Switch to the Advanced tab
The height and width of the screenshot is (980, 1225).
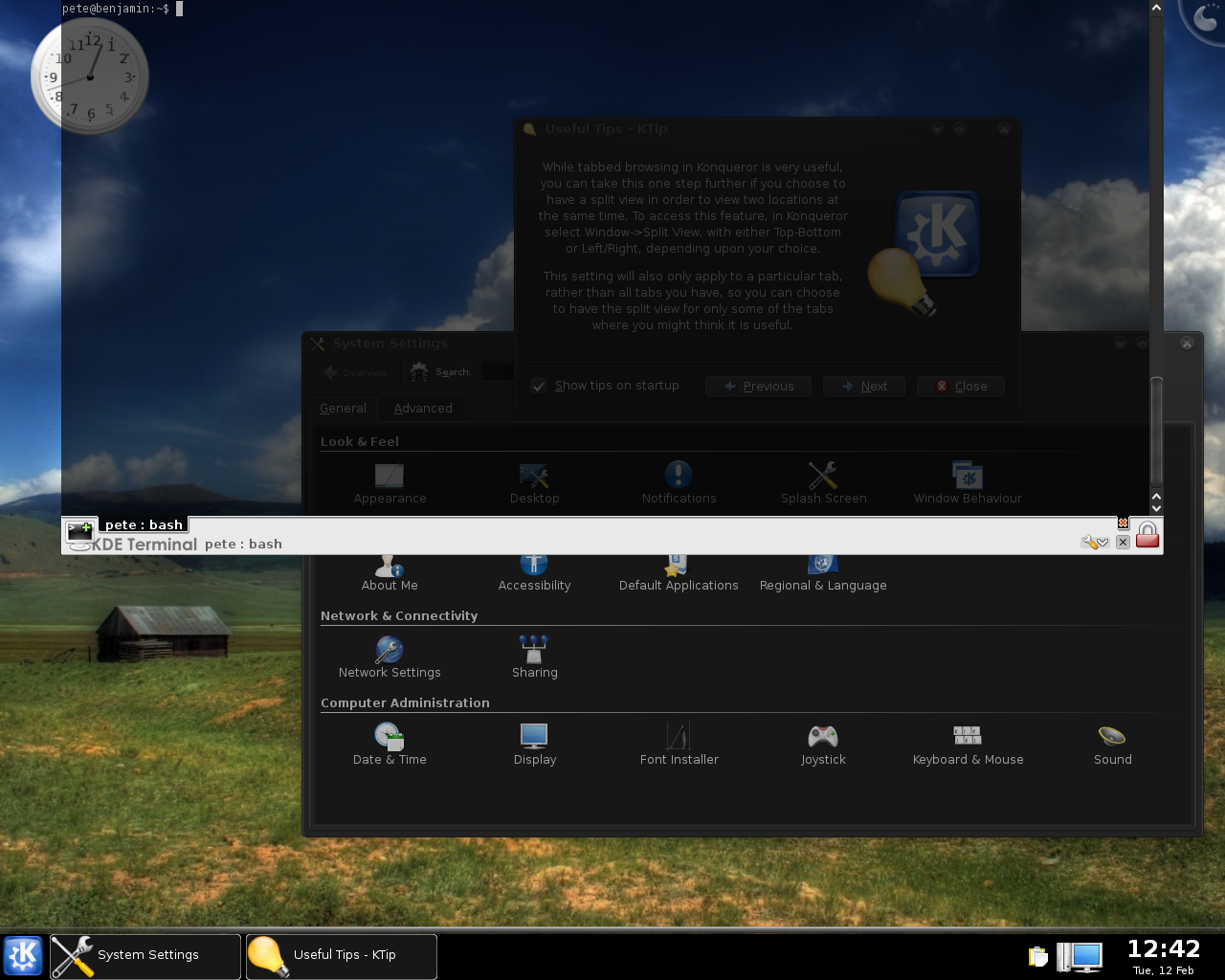click(x=423, y=409)
